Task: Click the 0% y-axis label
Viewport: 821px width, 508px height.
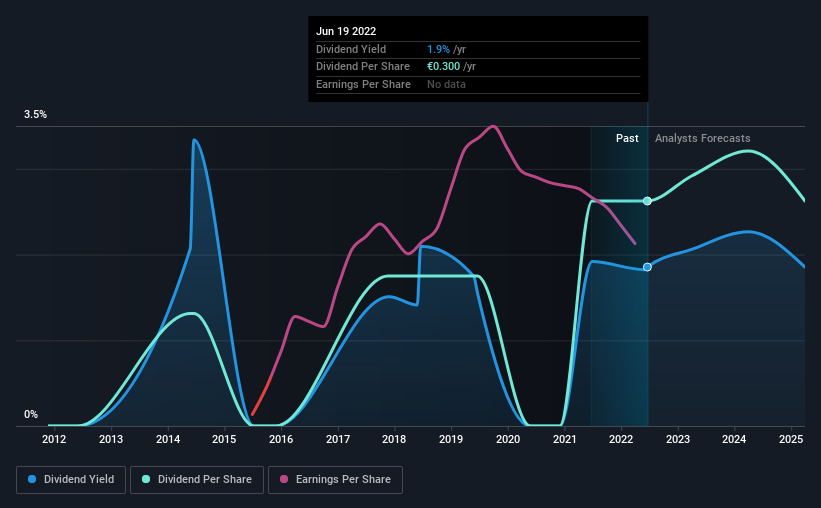Action: (31, 414)
